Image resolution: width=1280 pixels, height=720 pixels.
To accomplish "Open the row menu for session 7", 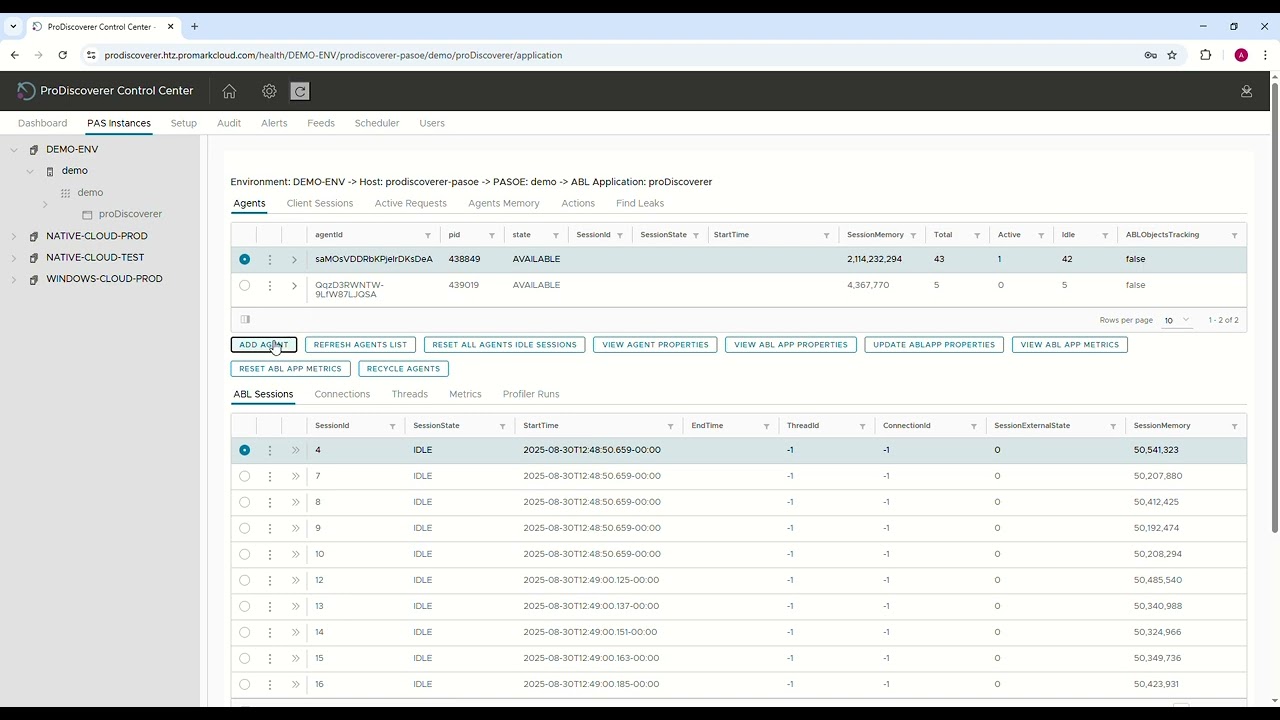I will coord(269,476).
